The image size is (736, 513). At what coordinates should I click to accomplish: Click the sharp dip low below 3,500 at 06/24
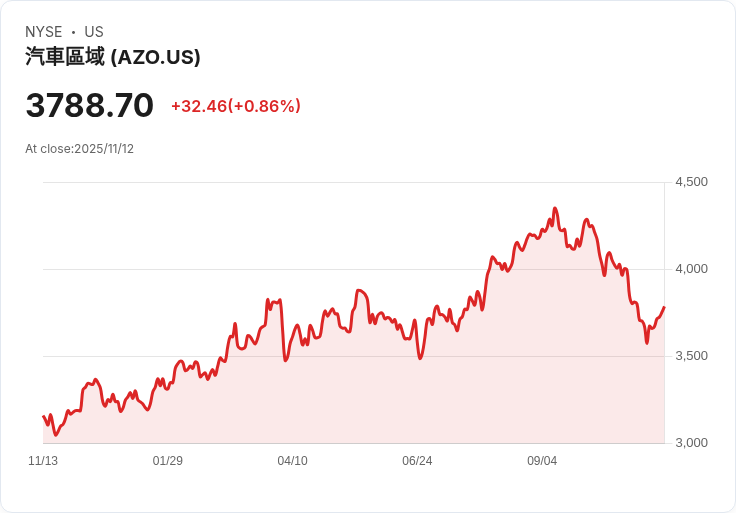(x=420, y=358)
